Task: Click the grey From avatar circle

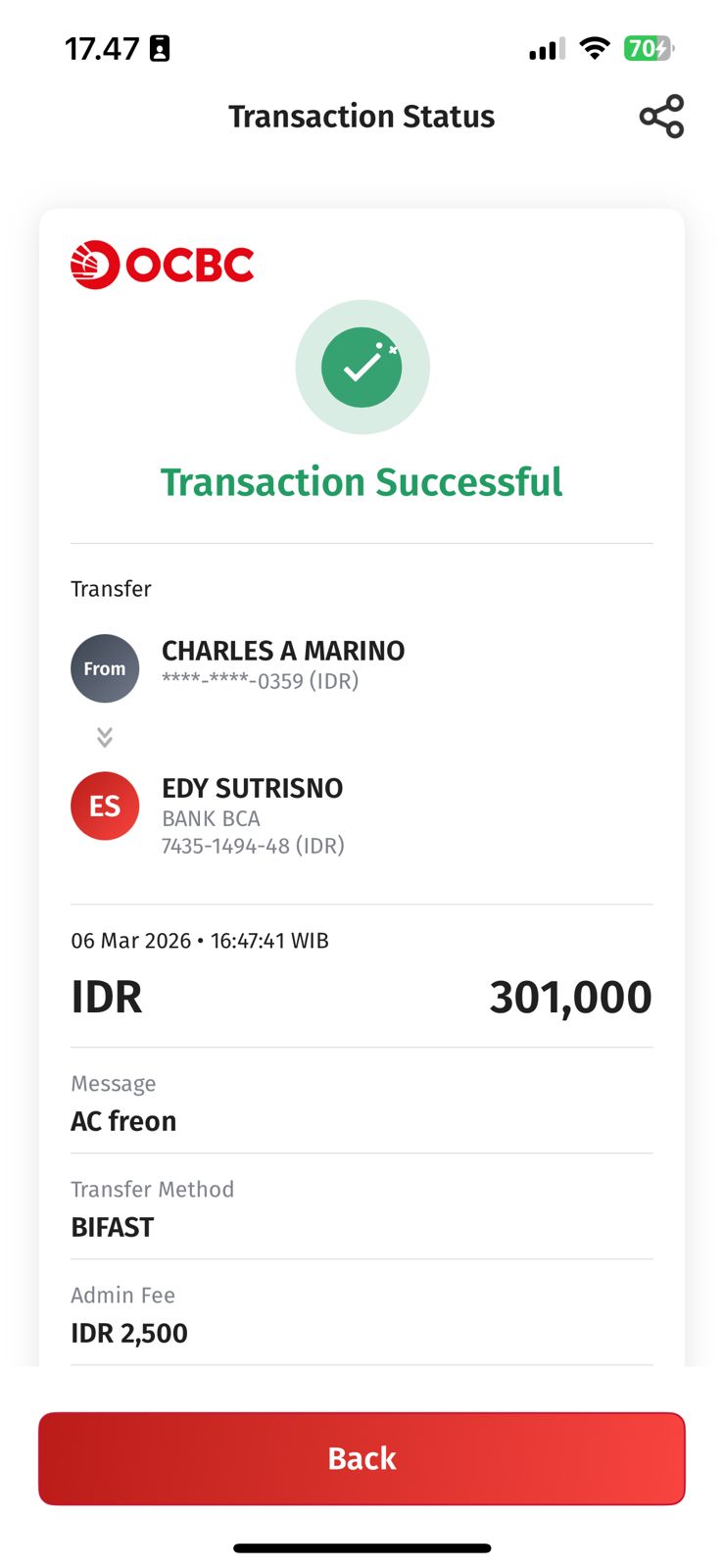Action: [105, 668]
